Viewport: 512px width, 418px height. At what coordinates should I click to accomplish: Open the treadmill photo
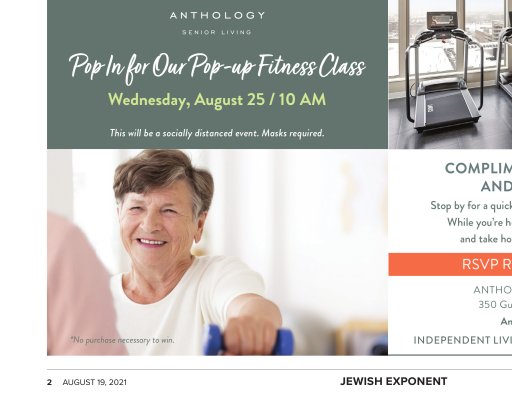pyautogui.click(x=450, y=74)
